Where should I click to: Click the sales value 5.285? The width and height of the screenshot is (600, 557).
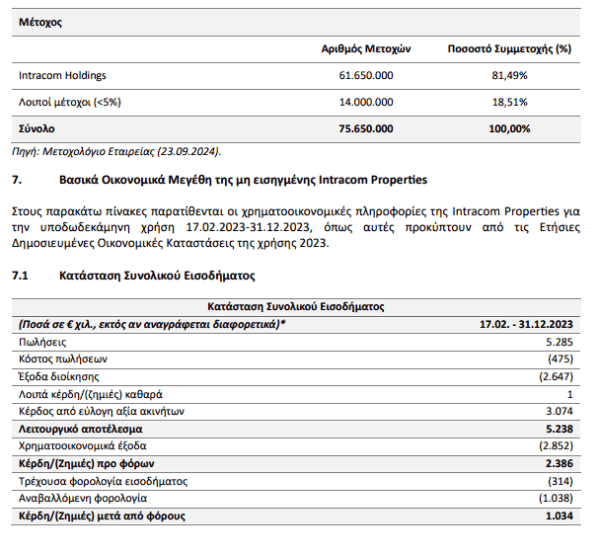559,342
